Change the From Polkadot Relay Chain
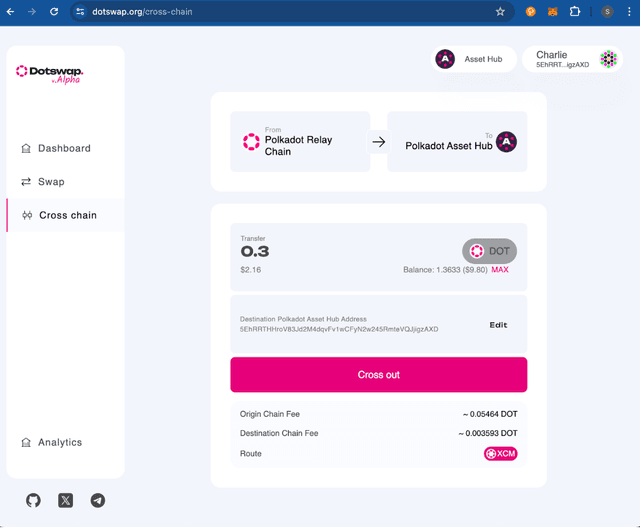The height and width of the screenshot is (528, 640). (300, 142)
